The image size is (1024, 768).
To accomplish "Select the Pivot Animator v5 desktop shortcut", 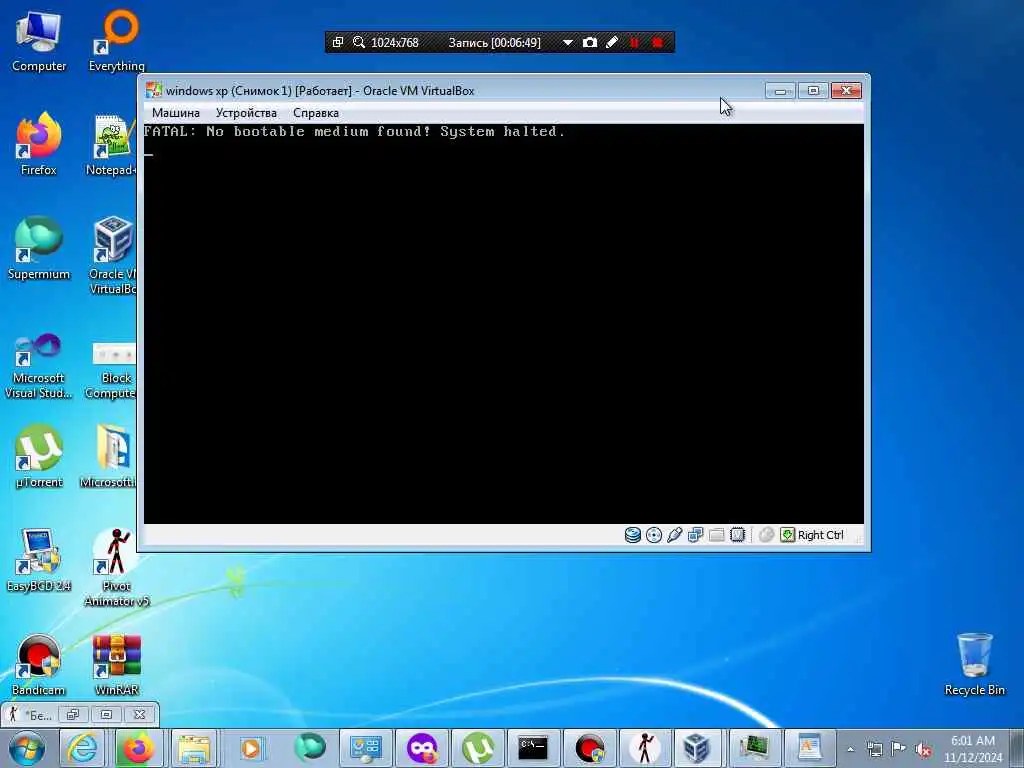I will [117, 568].
